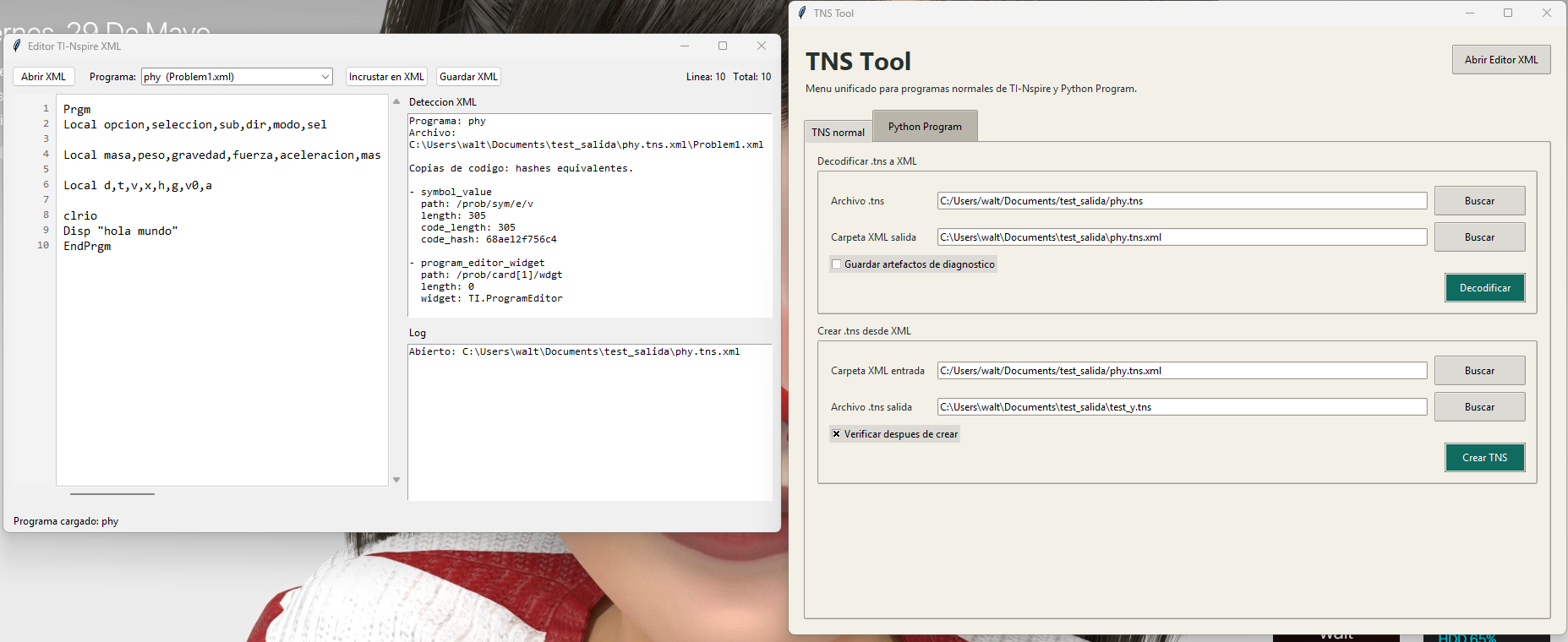
Task: Click the "Local opcion,seleccion,sub,dir,modo,sel" code line
Action: click(x=195, y=124)
